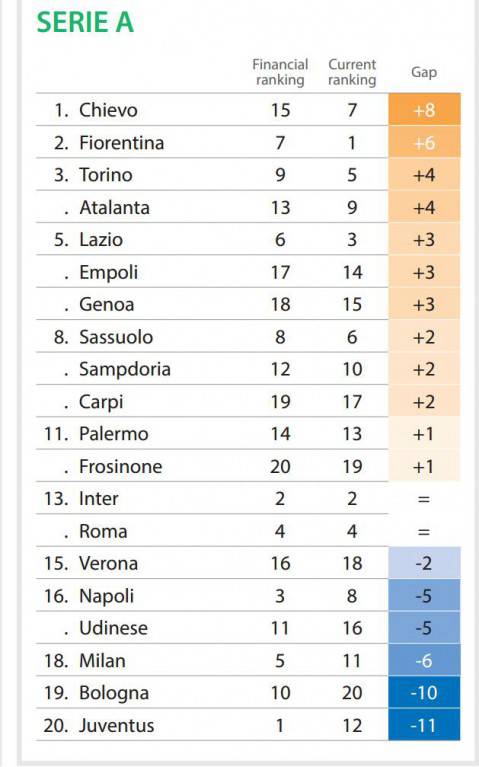This screenshot has height=767, width=479.
Task: Click the Juventus team name
Action: [x=116, y=725]
